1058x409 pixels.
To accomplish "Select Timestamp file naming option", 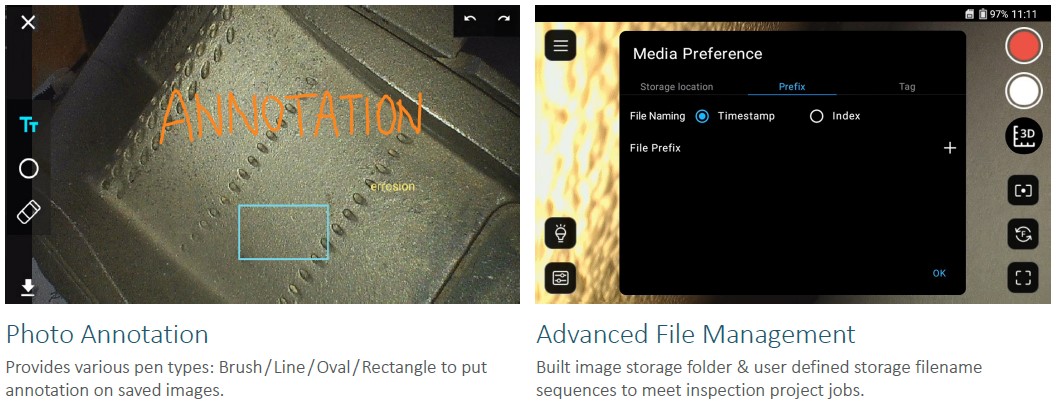I will [x=735, y=116].
